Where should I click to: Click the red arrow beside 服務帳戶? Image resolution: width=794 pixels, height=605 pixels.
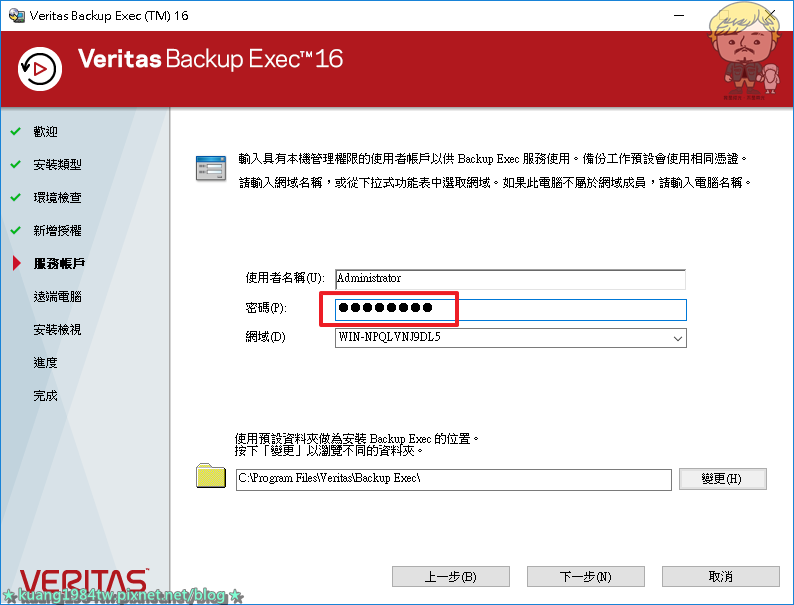coord(17,263)
